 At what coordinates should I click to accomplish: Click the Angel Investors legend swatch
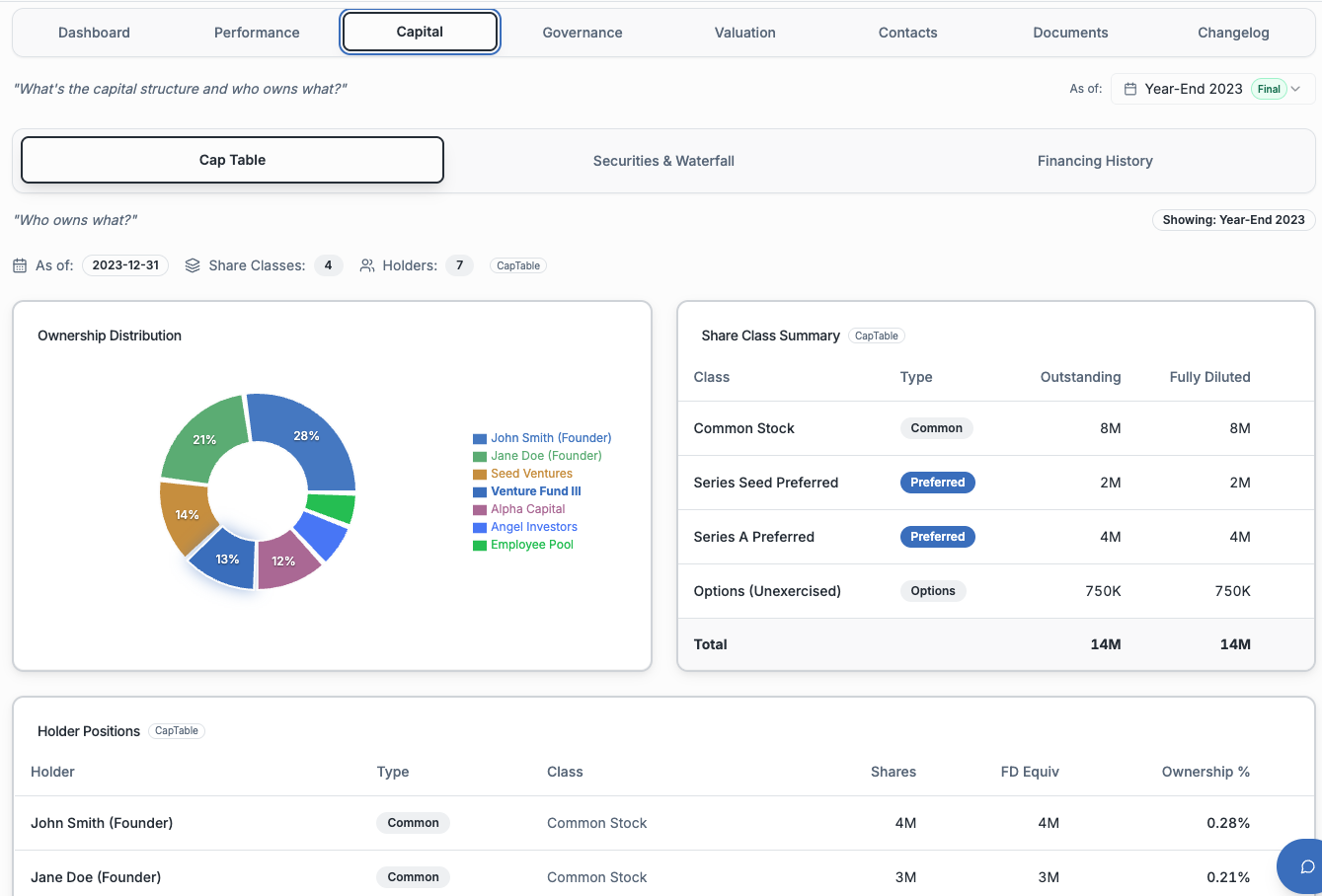[480, 527]
